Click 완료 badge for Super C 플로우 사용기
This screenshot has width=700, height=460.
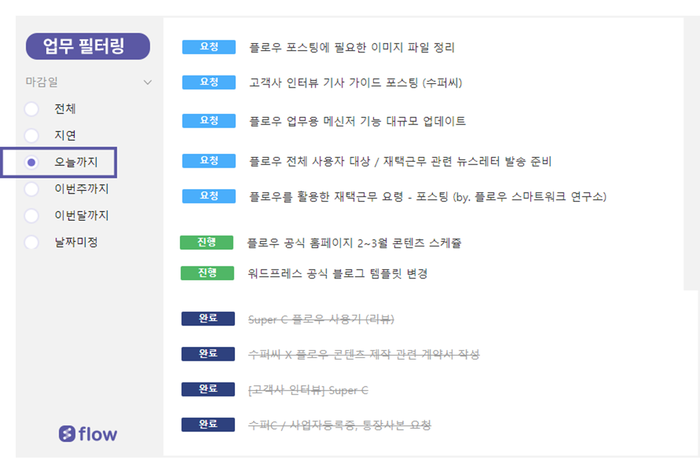(208, 319)
